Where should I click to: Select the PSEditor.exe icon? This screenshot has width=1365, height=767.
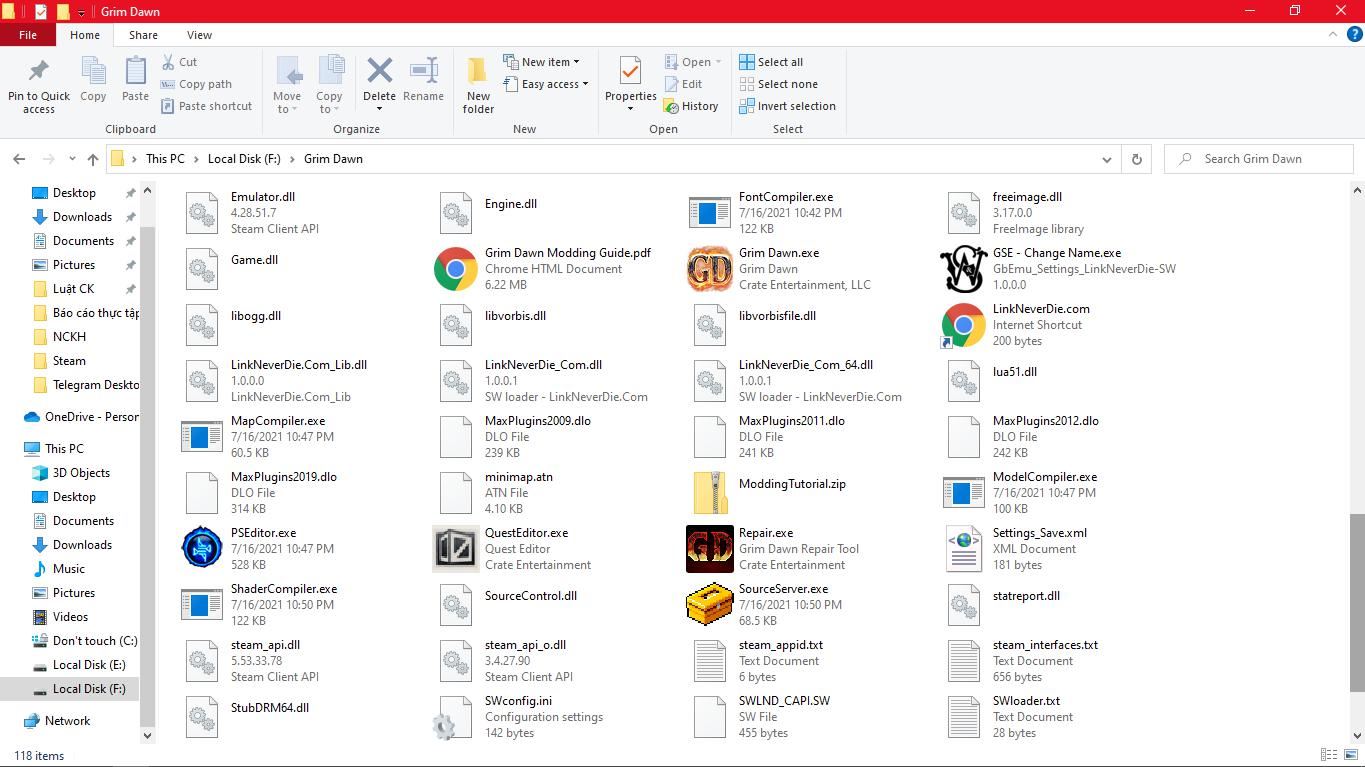(x=201, y=549)
